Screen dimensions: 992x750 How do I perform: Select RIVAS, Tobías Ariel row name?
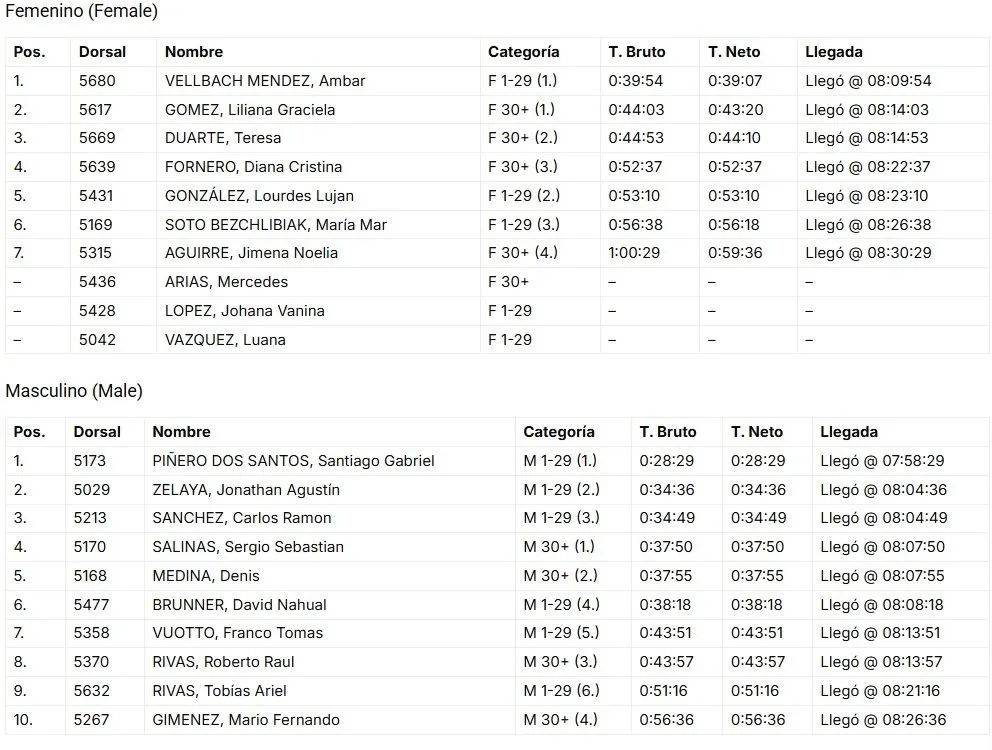pyautogui.click(x=219, y=691)
